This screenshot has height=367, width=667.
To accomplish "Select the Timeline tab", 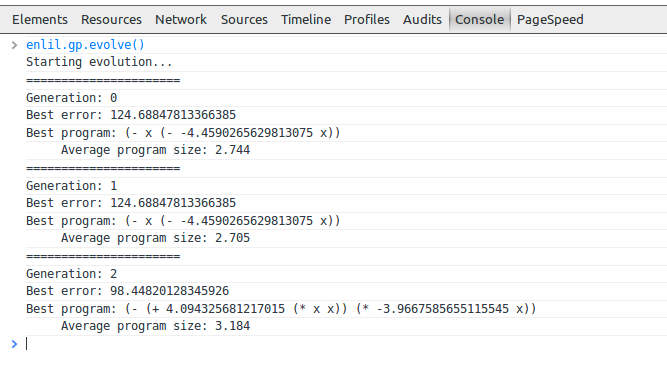I will click(x=306, y=20).
